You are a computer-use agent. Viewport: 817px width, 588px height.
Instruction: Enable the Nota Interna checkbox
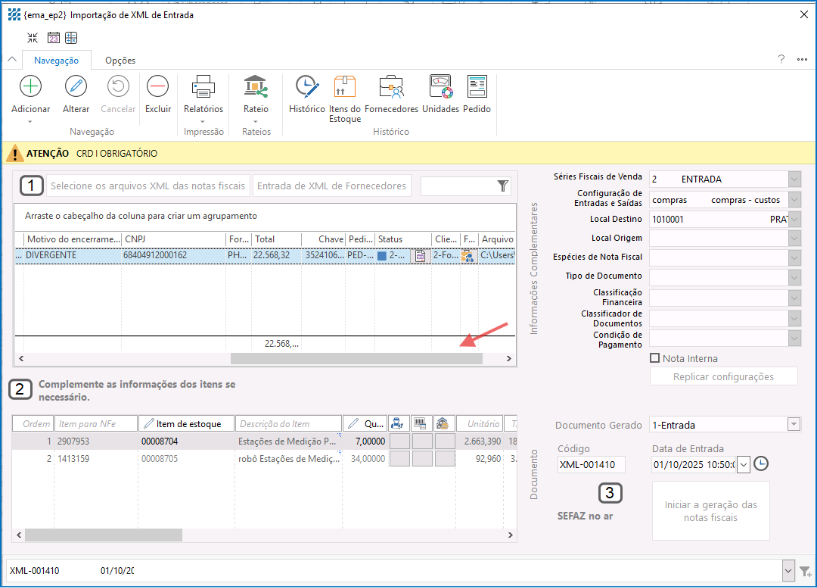click(655, 358)
